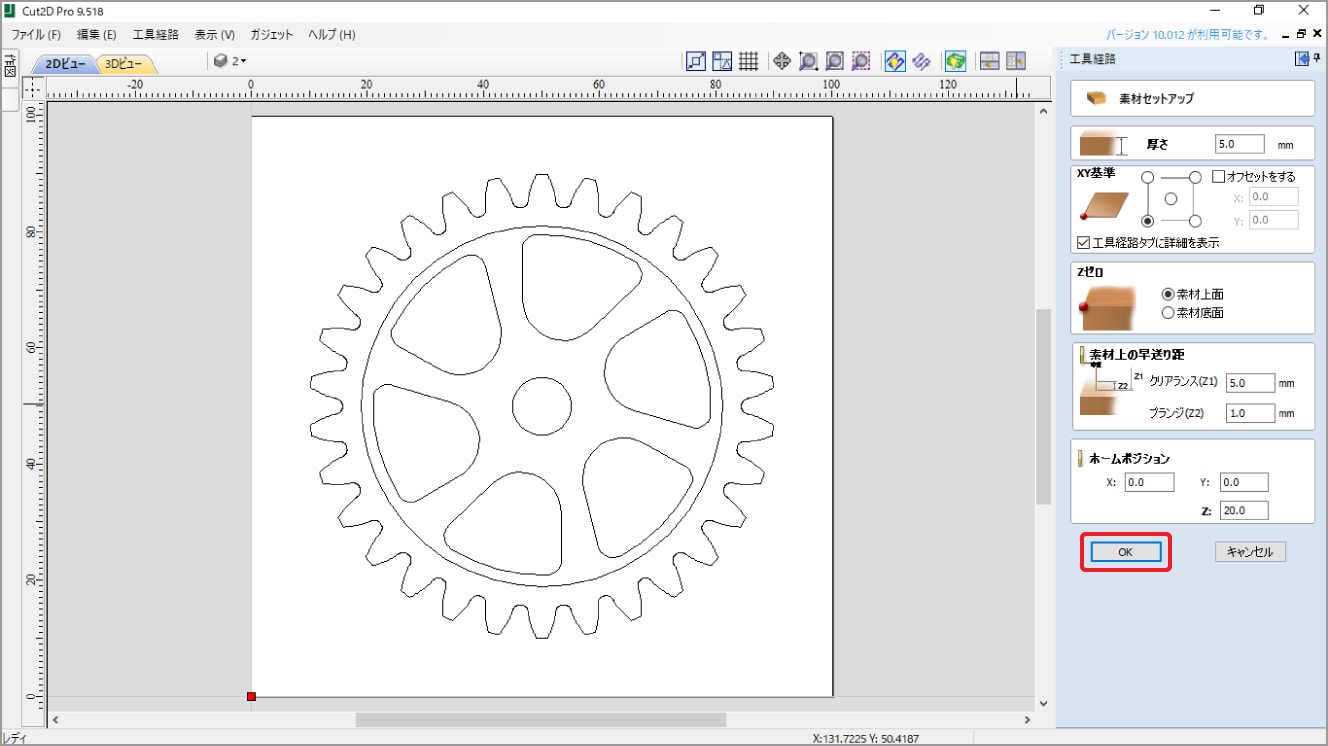Open the layer dropdown next to view tabs
Image resolution: width=1328 pixels, height=746 pixels.
[230, 61]
